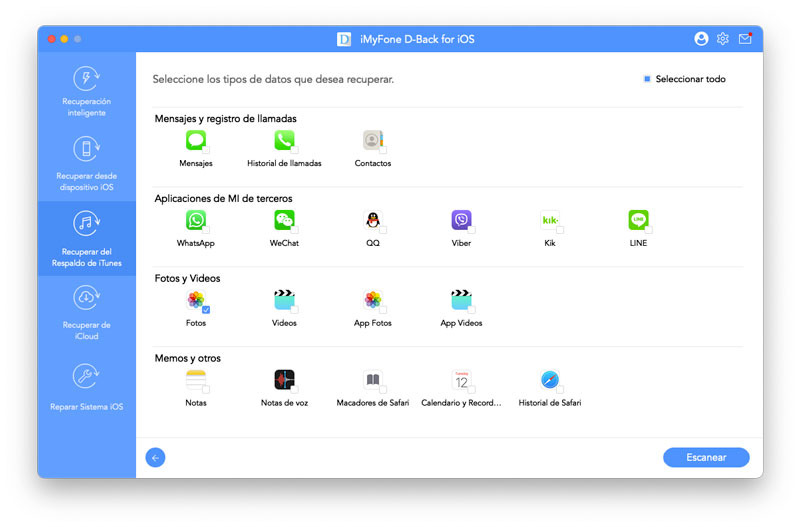Check the LINE checkbox

click(648, 230)
